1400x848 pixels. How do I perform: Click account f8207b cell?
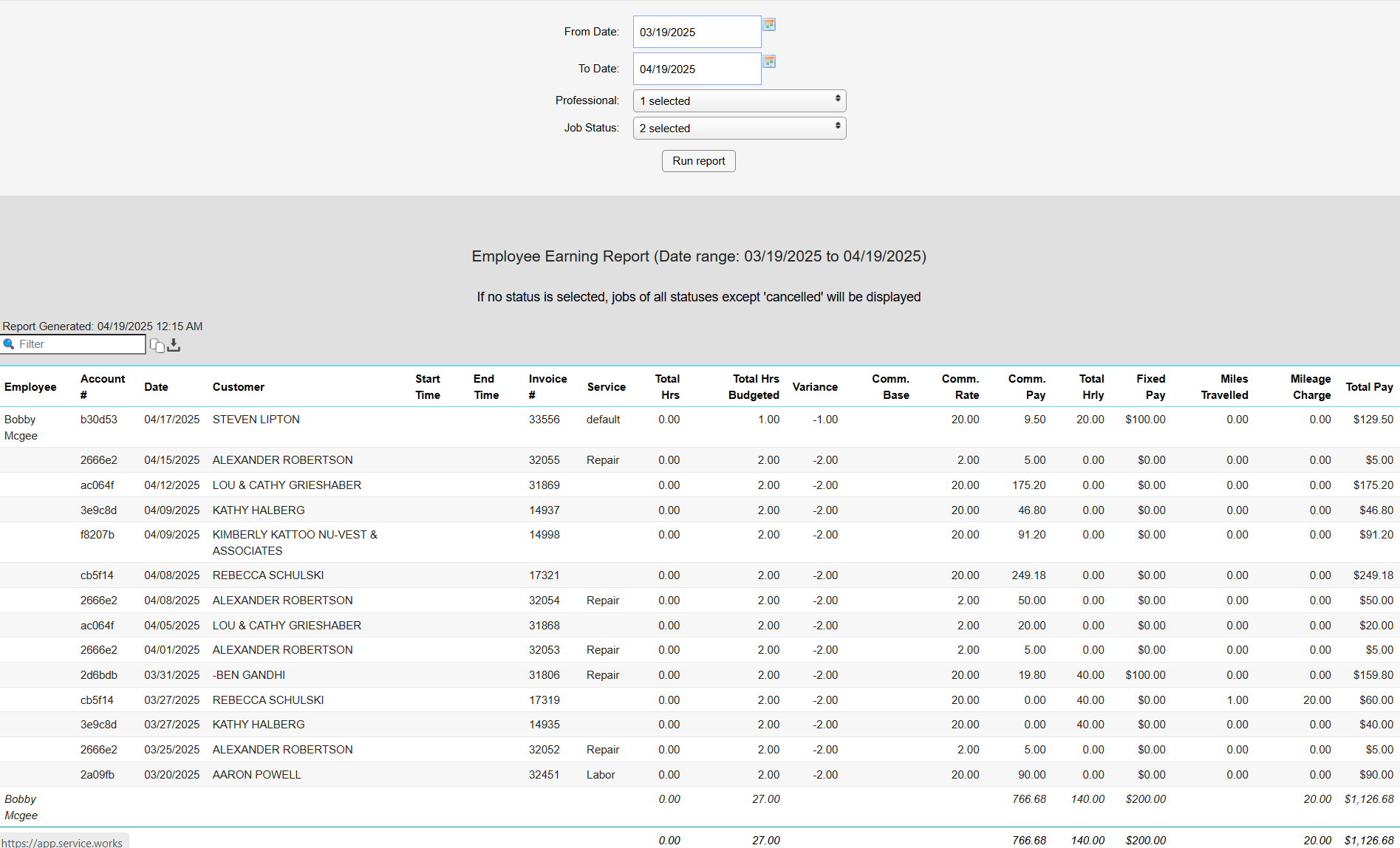pyautogui.click(x=98, y=535)
